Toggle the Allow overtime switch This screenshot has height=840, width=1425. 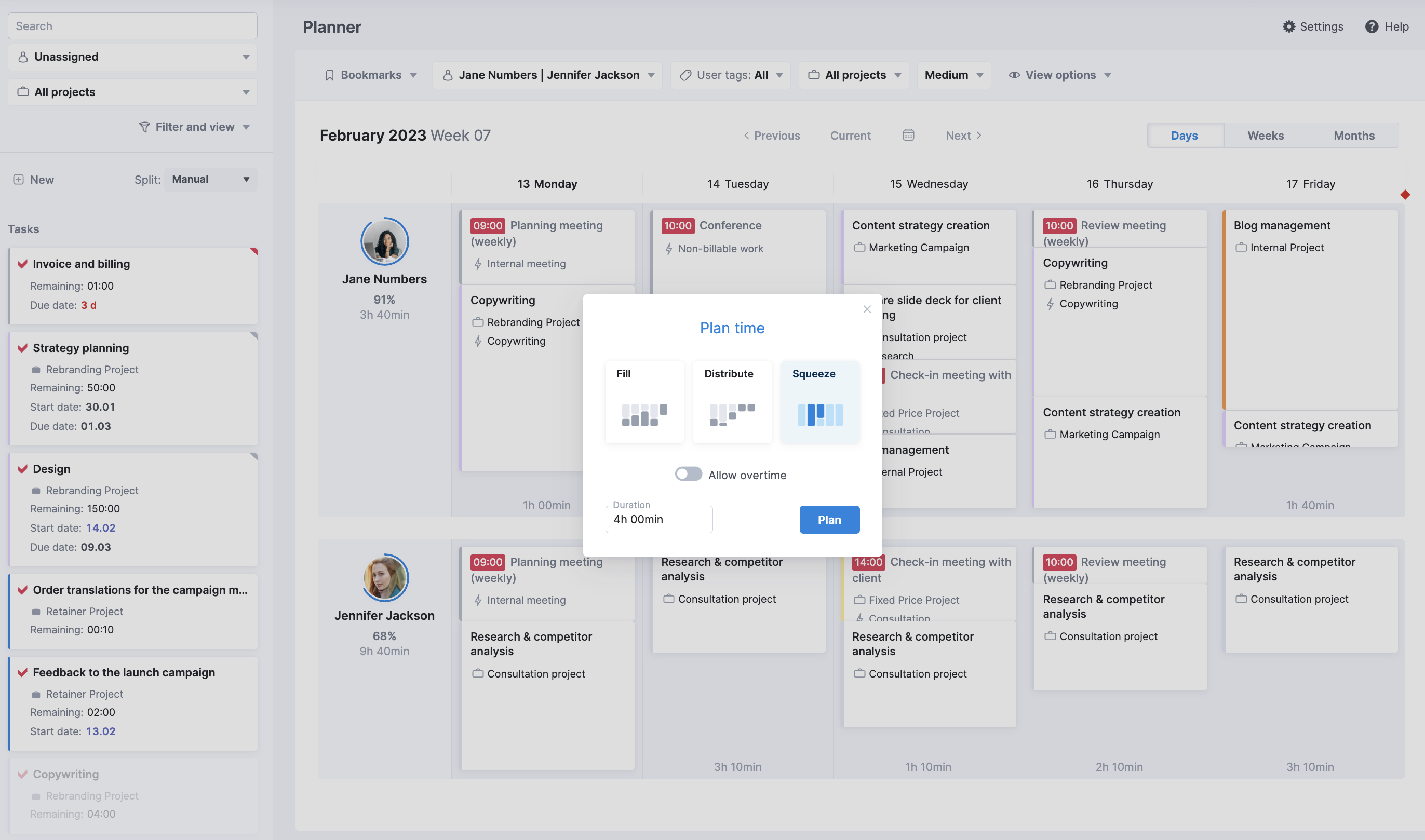point(688,474)
